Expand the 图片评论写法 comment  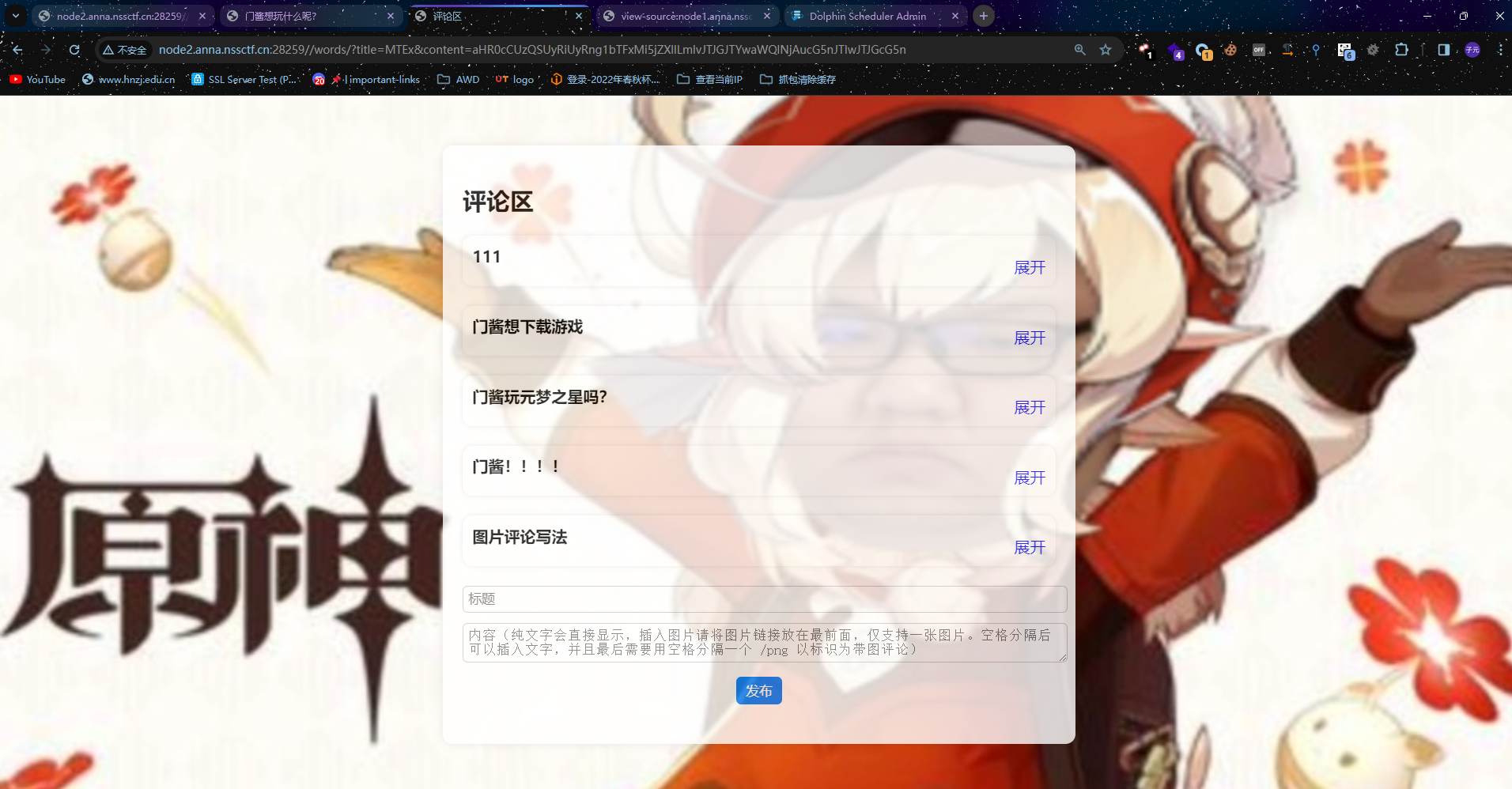(x=1030, y=548)
